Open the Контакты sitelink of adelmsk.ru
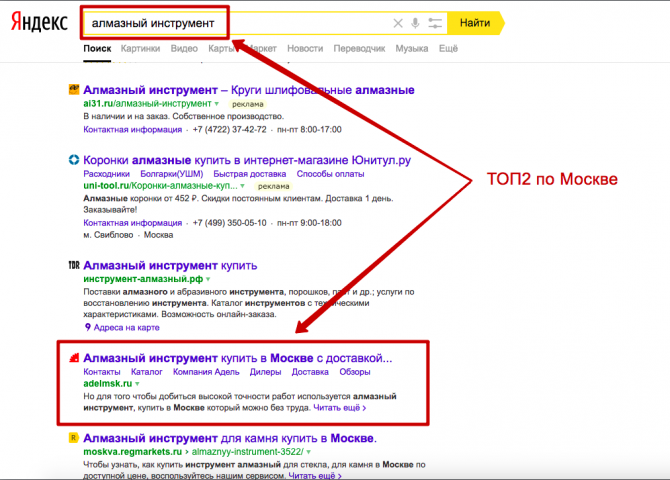This screenshot has height=480, width=670. pyautogui.click(x=102, y=372)
